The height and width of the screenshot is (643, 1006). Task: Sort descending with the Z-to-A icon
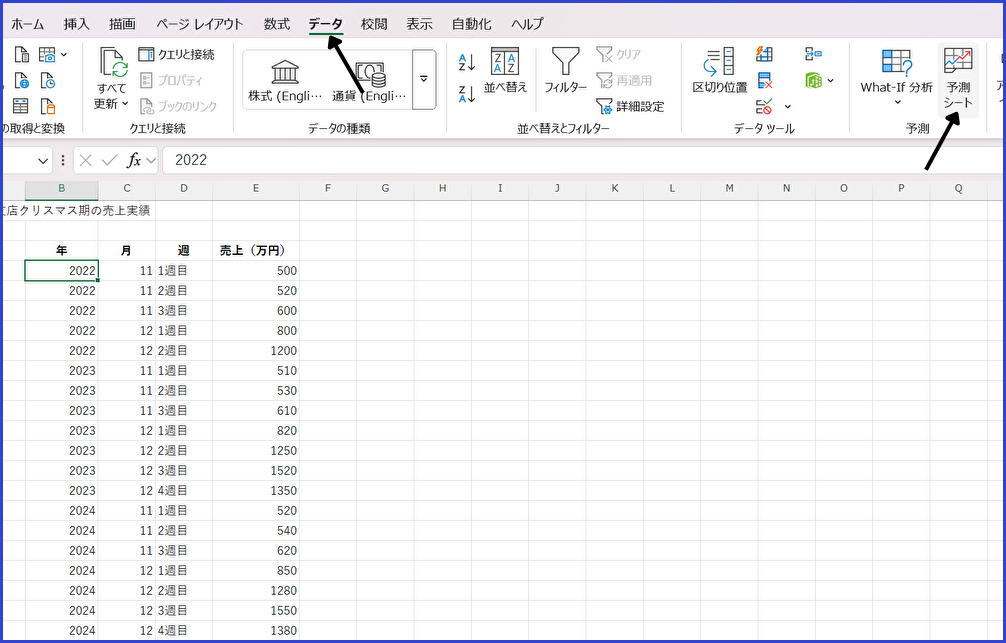click(467, 94)
